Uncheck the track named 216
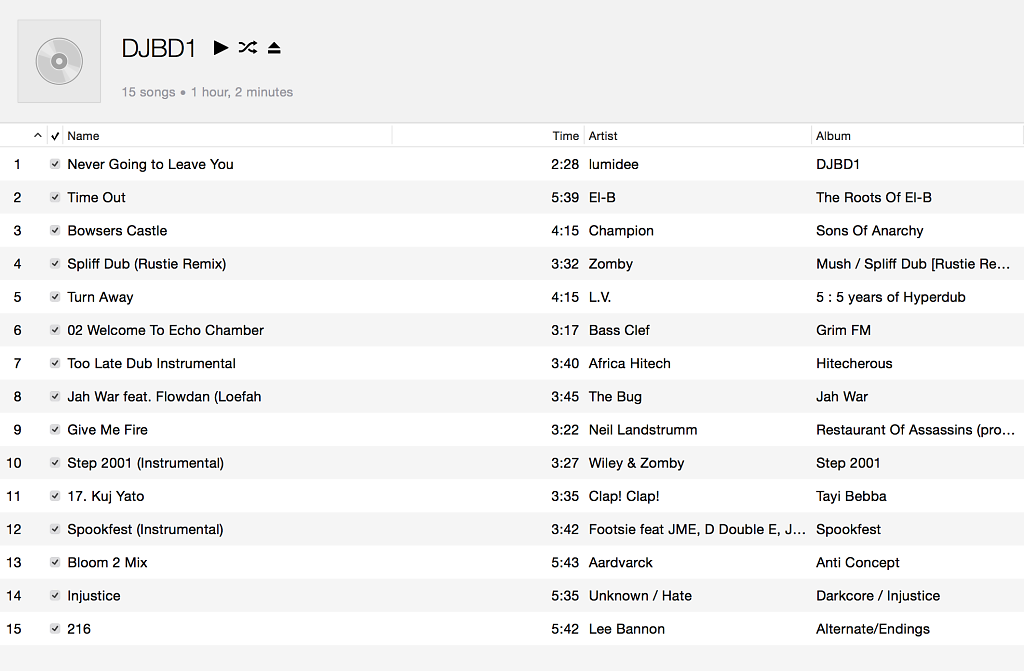 (55, 629)
